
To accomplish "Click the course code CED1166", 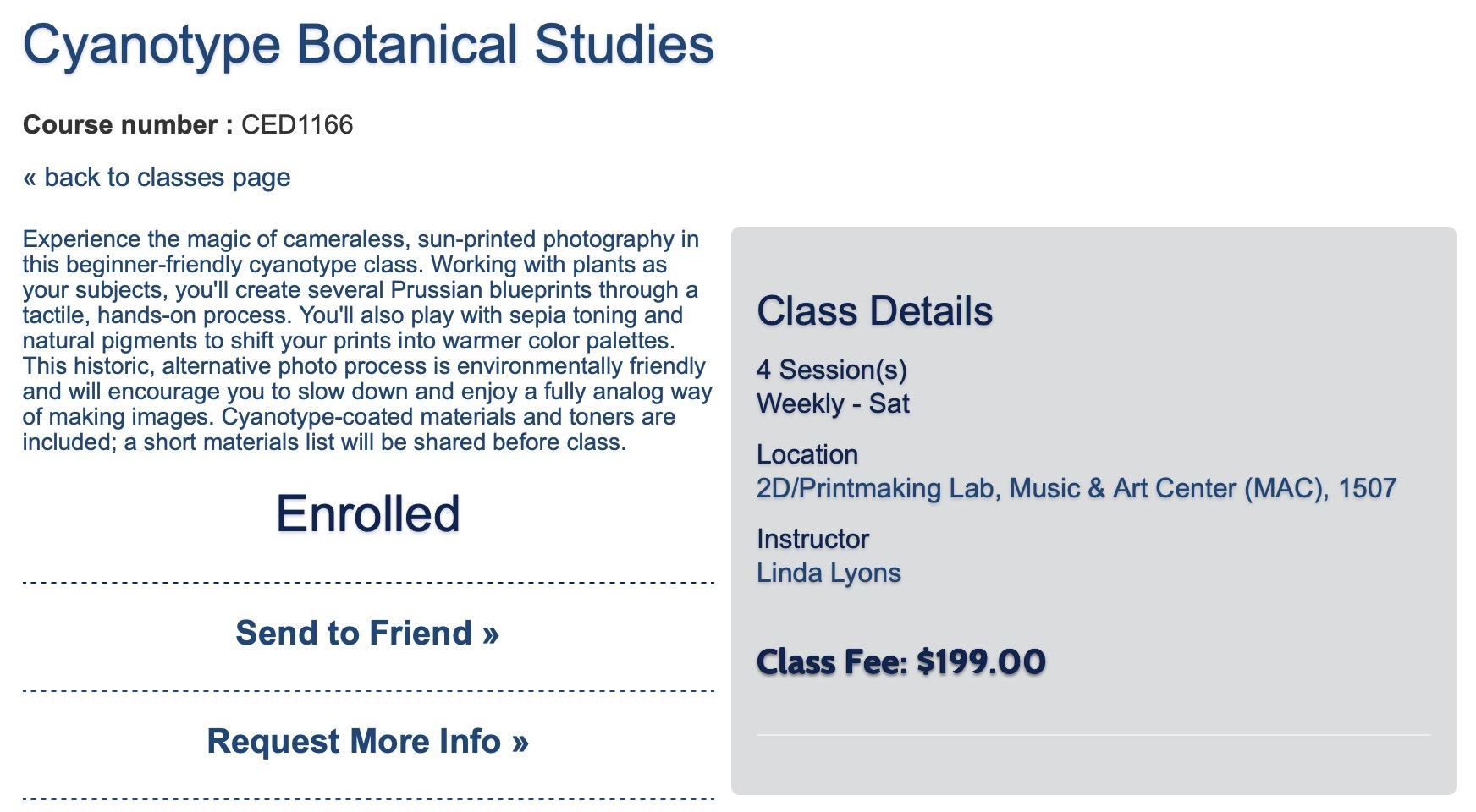I will click(x=297, y=125).
